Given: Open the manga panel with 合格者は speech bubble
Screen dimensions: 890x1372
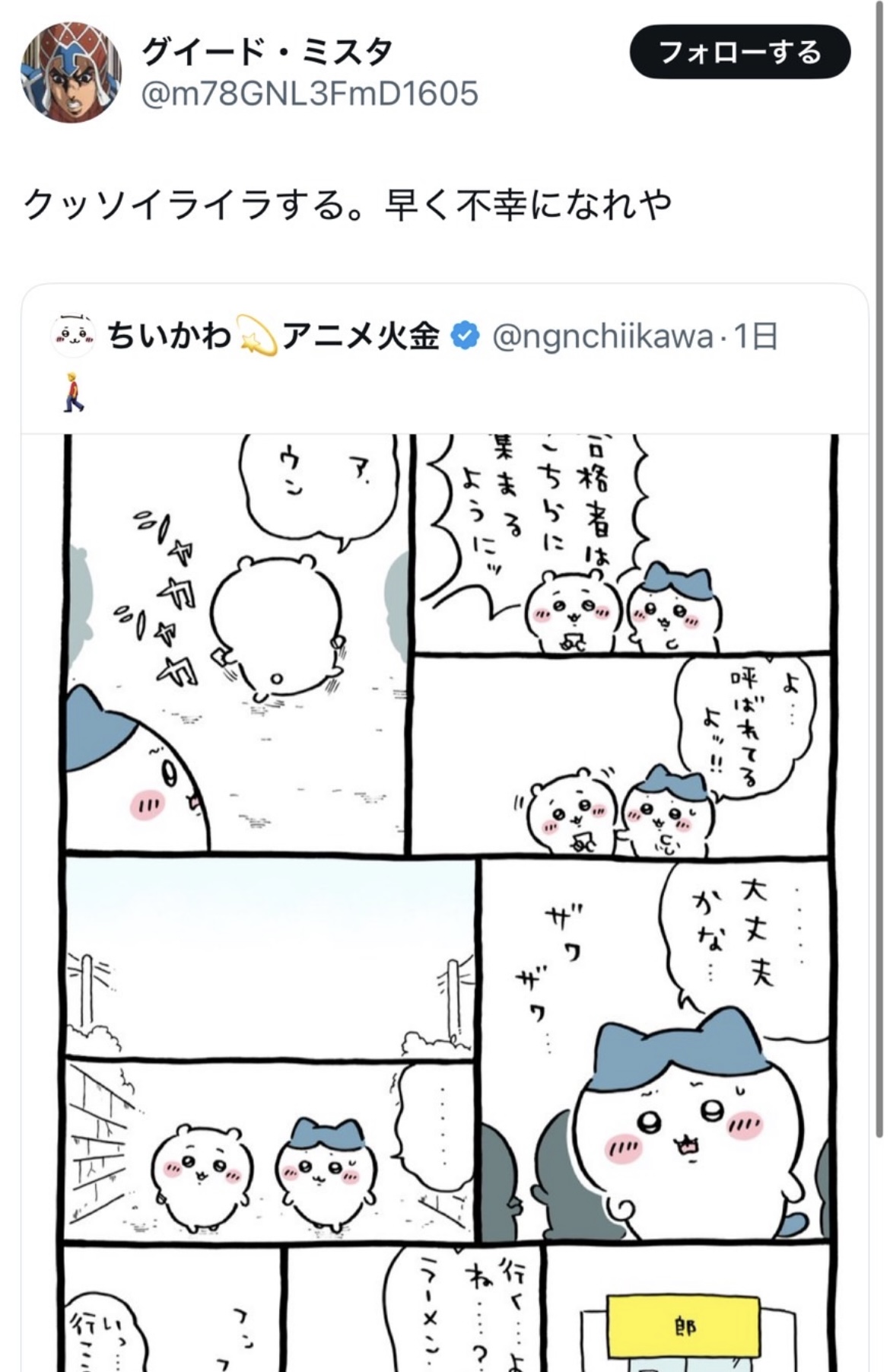Looking at the screenshot, I should point(621,543).
